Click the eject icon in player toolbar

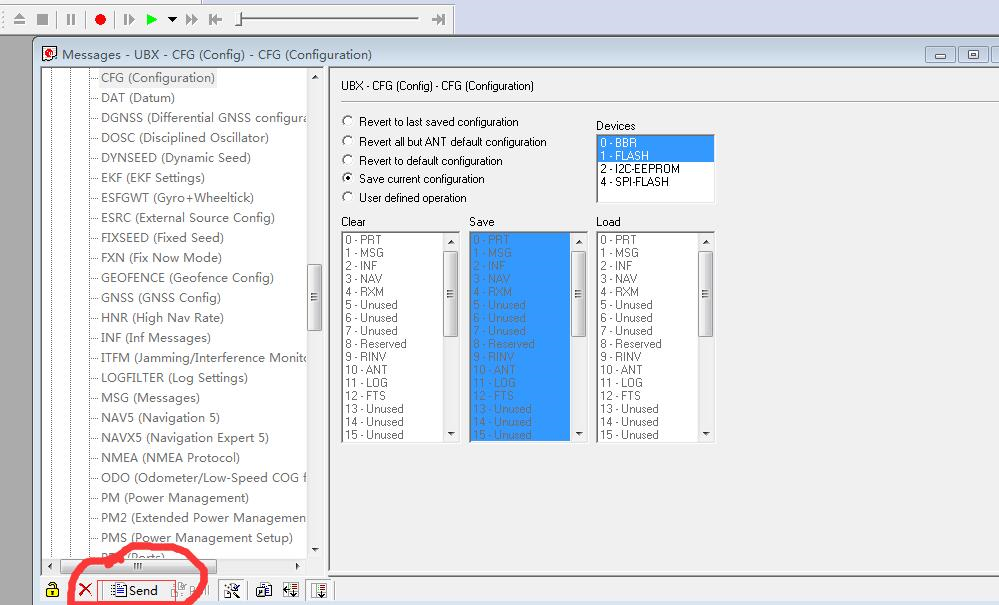(19, 19)
